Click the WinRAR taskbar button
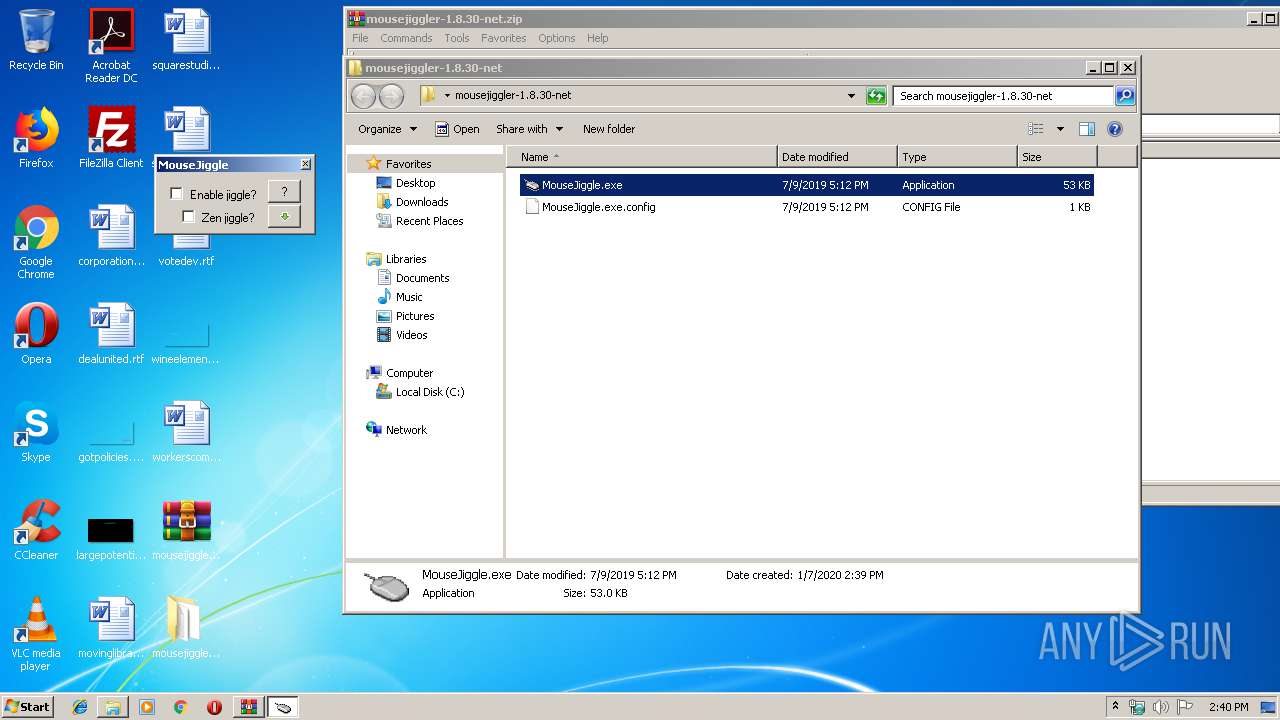The height and width of the screenshot is (720, 1280). click(x=248, y=707)
